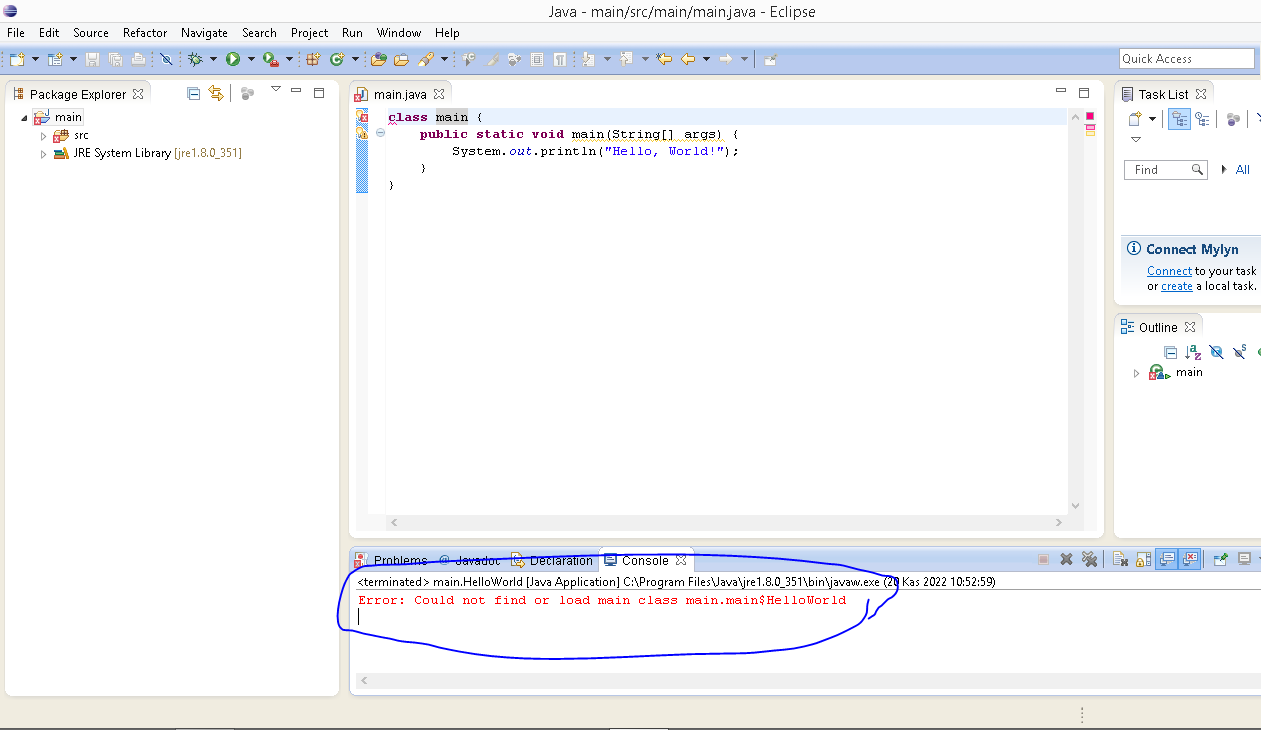The height and width of the screenshot is (730, 1261).
Task: Switch to the Problems tab
Action: (x=399, y=561)
